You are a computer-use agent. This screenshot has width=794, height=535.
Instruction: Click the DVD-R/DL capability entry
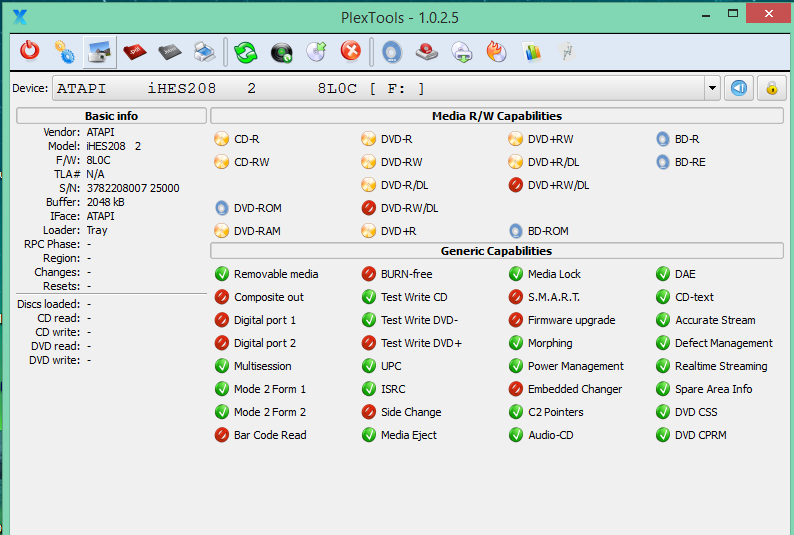coord(395,185)
